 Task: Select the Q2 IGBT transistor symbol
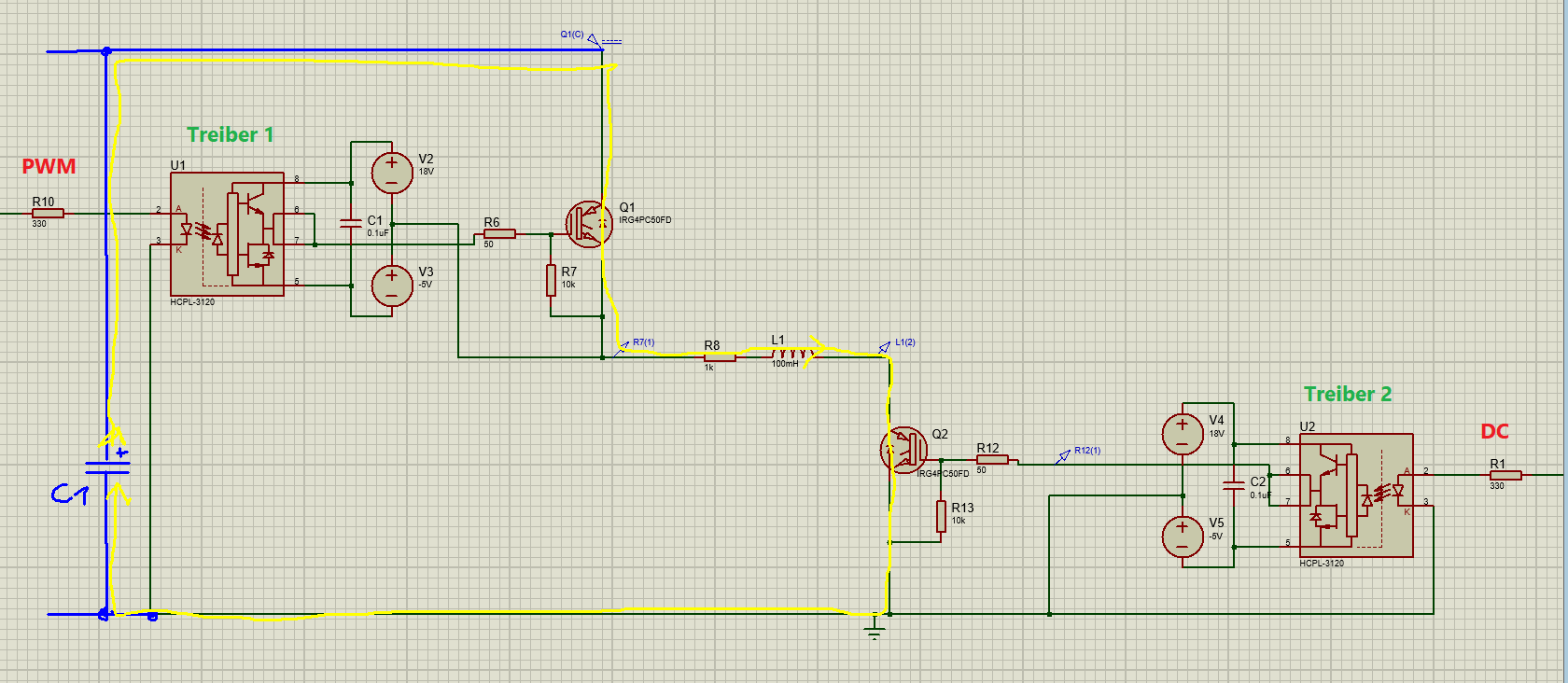coord(903,451)
